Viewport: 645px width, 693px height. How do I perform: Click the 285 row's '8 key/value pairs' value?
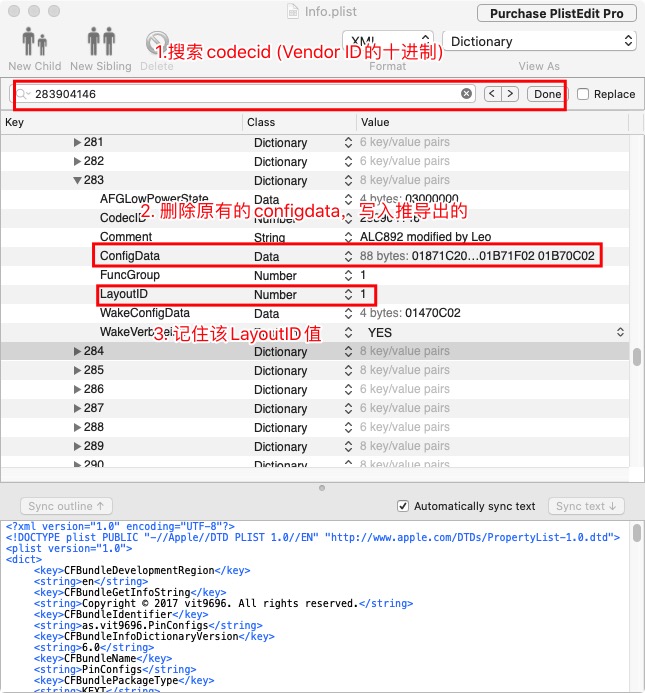(405, 370)
